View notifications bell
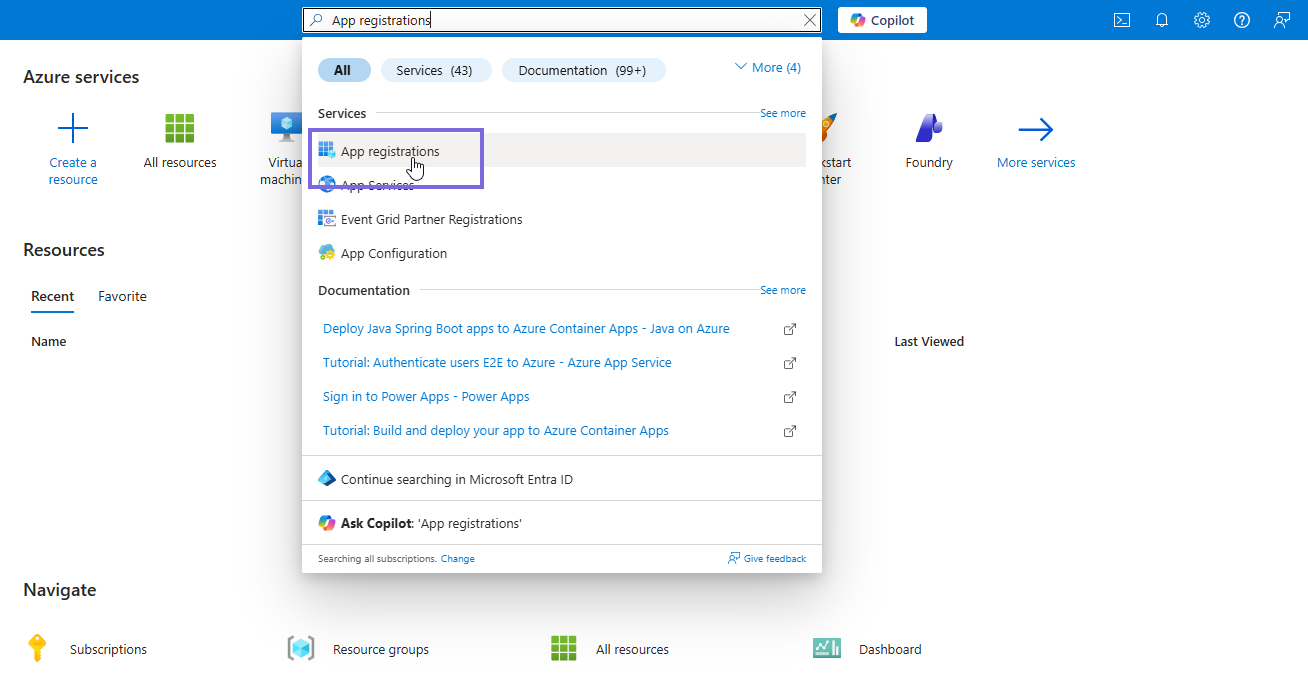 click(1161, 19)
